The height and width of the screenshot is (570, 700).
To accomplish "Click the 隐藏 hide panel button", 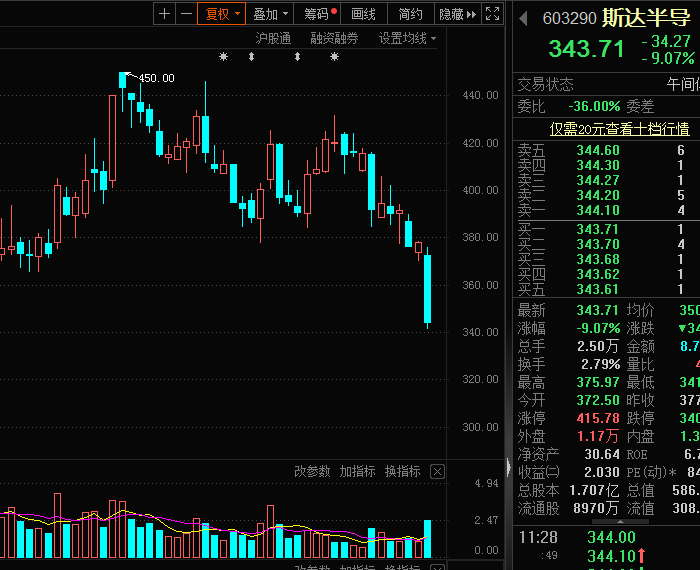I will tap(456, 13).
